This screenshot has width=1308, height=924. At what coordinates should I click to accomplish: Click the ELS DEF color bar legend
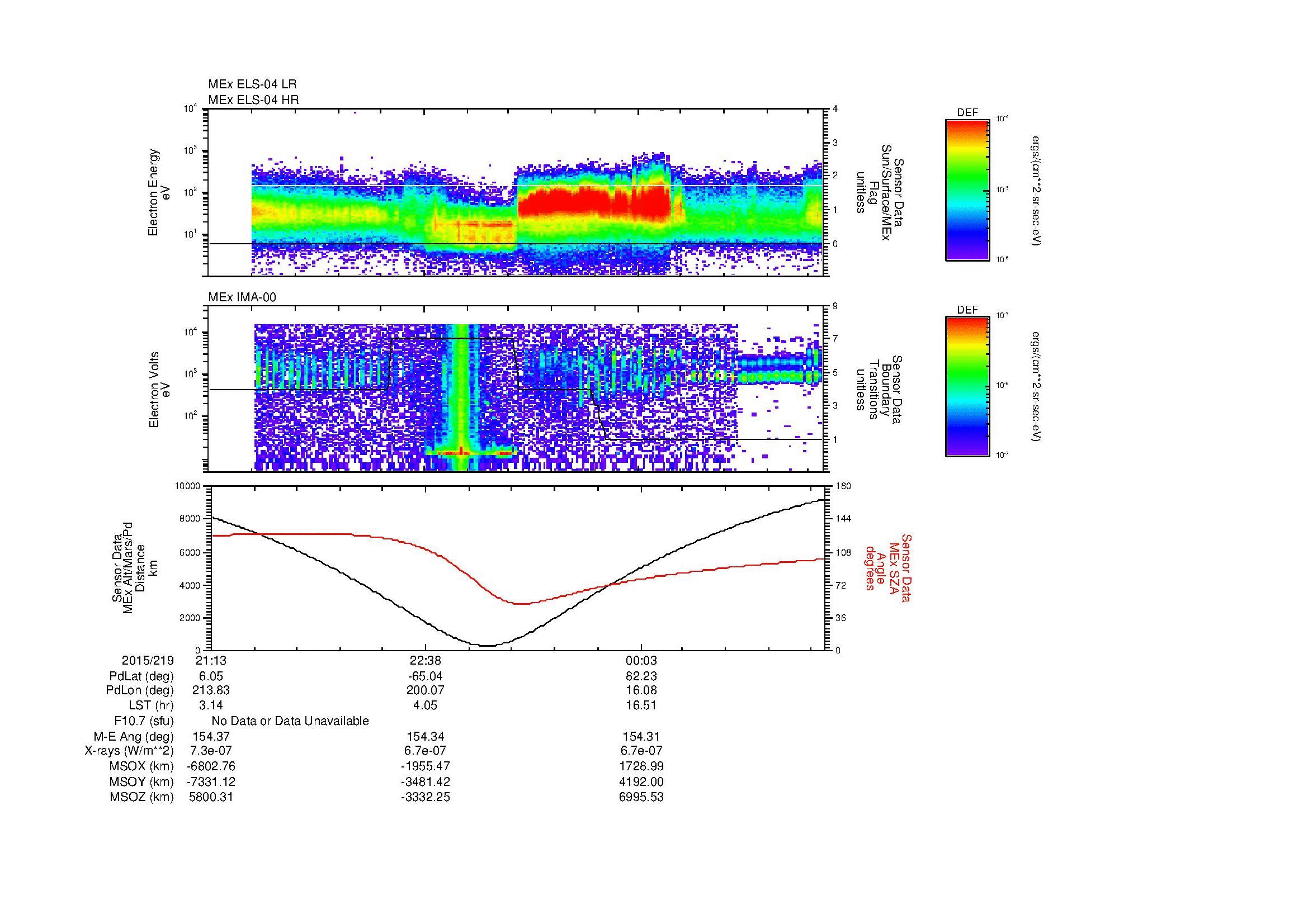pos(967,189)
